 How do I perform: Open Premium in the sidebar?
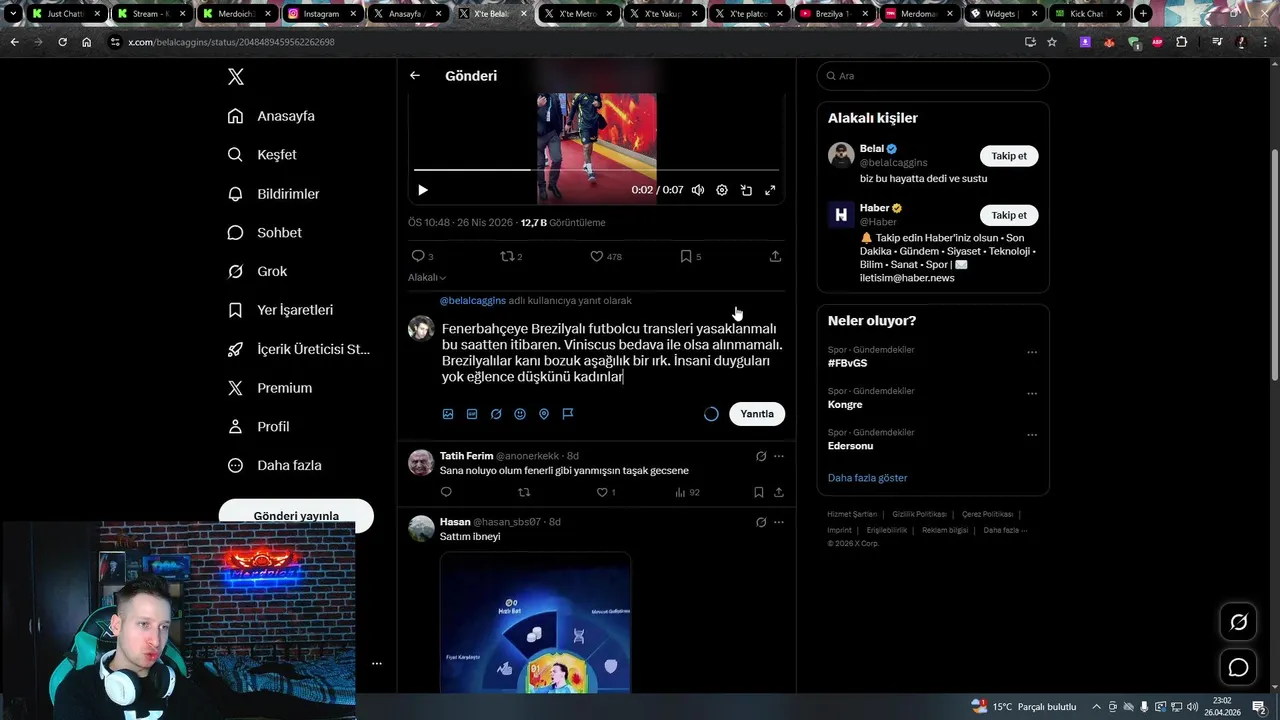[x=270, y=388]
